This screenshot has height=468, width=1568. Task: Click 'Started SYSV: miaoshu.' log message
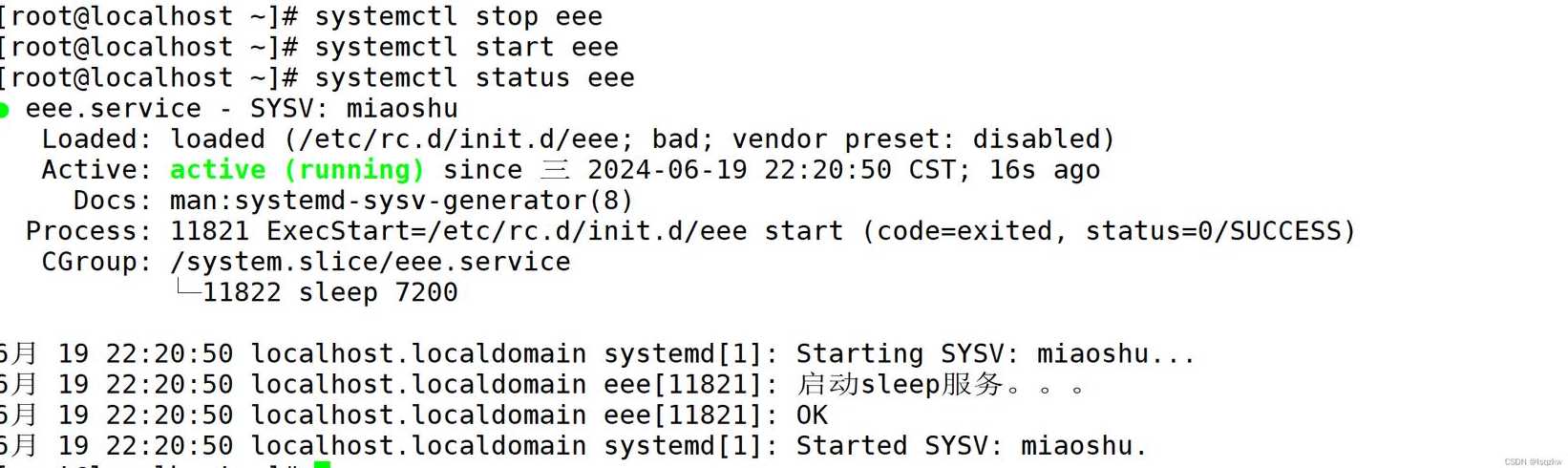pyautogui.click(x=971, y=446)
